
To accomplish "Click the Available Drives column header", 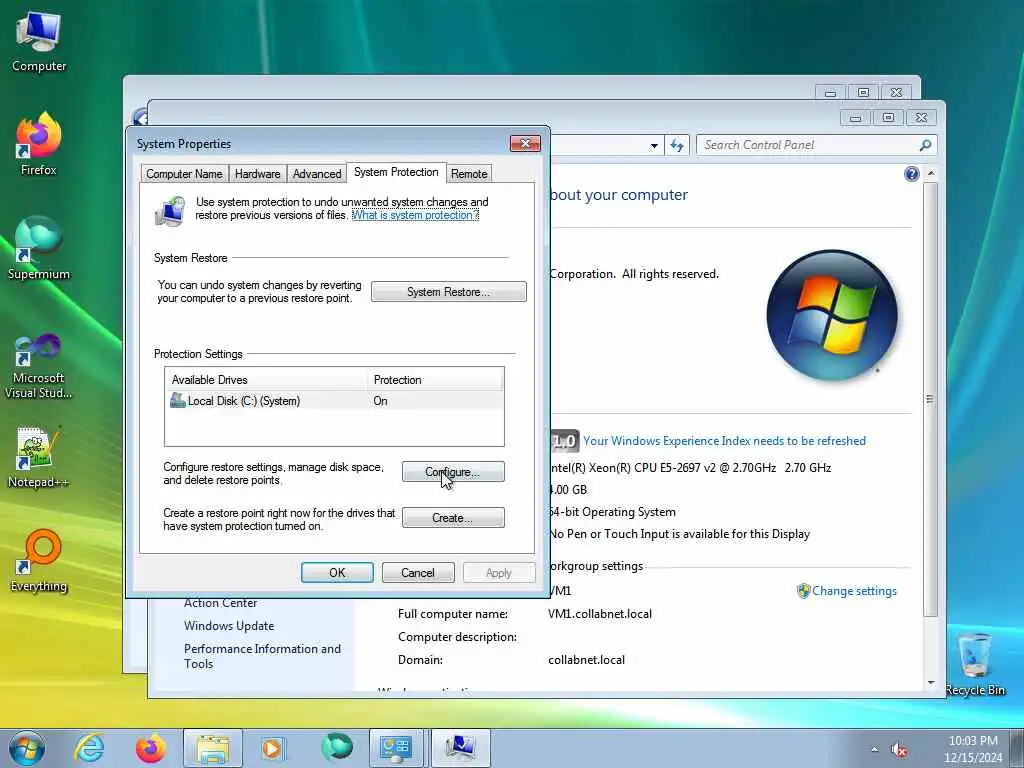I will (x=266, y=379).
